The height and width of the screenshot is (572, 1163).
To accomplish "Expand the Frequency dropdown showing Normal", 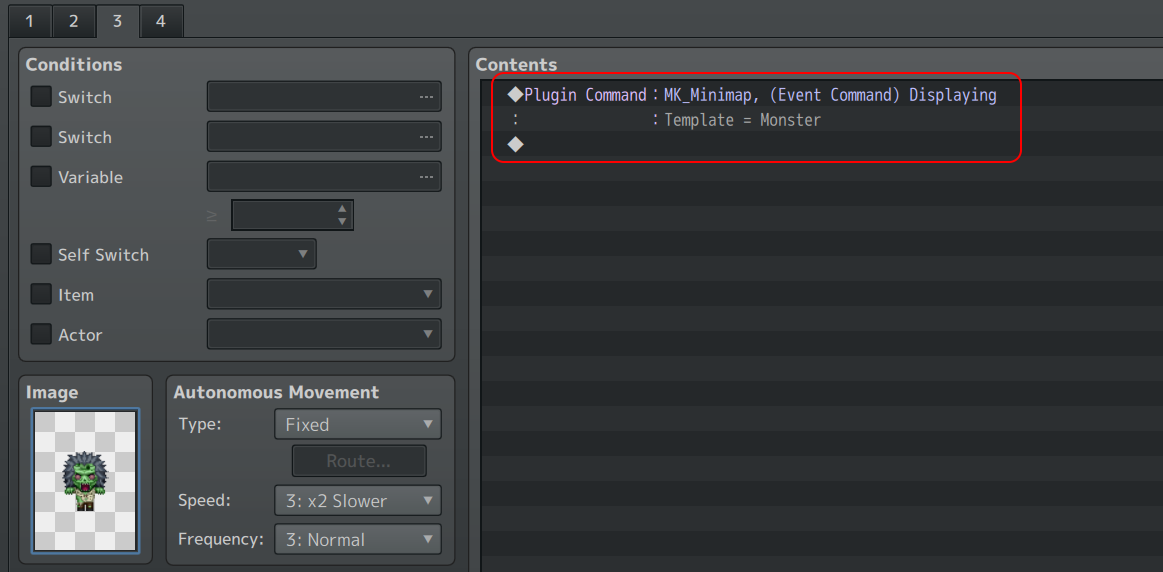I will 358,539.
